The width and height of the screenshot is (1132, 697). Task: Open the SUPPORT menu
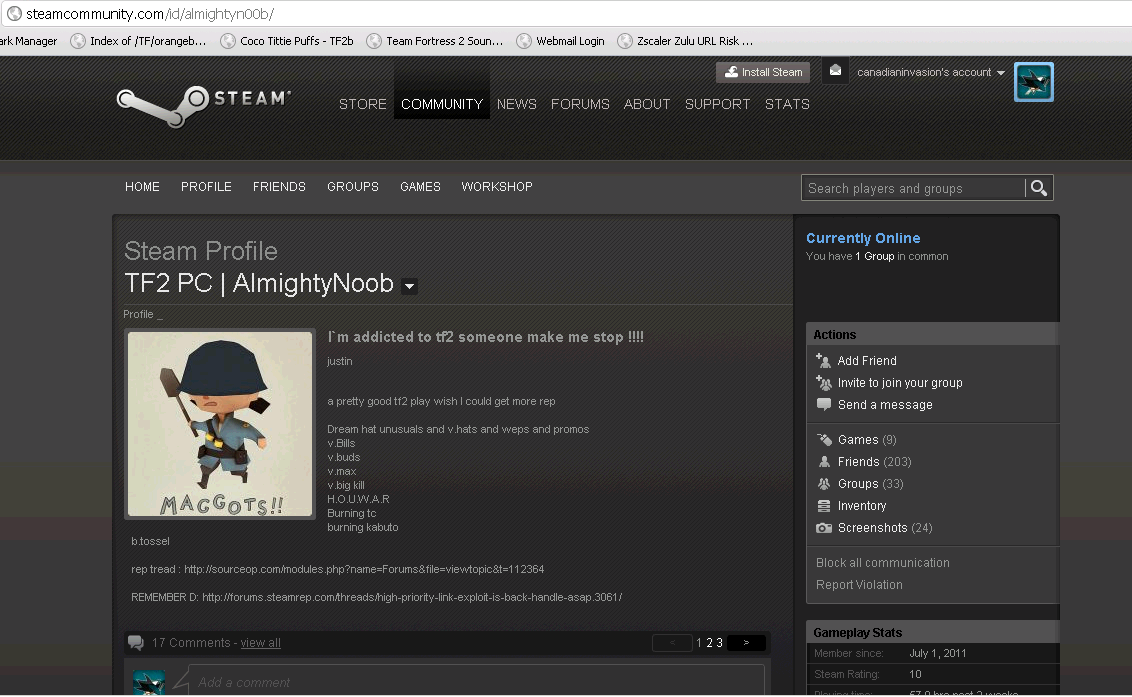point(717,104)
